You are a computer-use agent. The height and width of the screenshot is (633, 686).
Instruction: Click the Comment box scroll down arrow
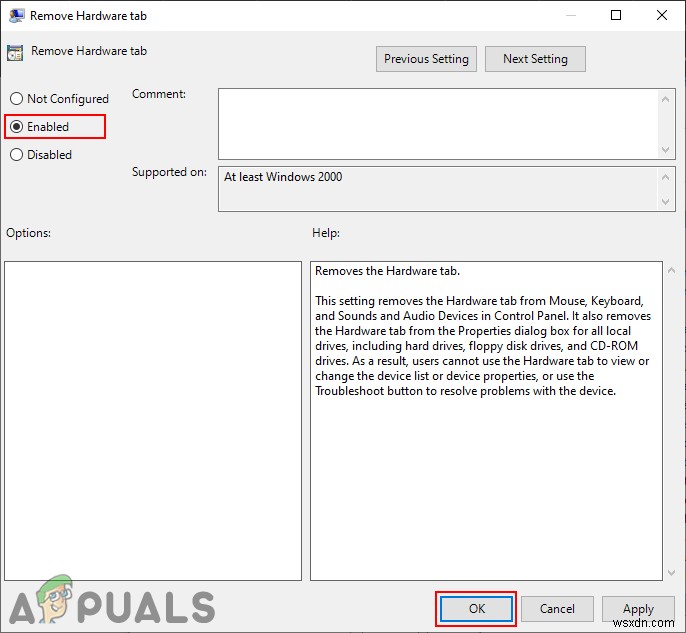click(x=665, y=150)
